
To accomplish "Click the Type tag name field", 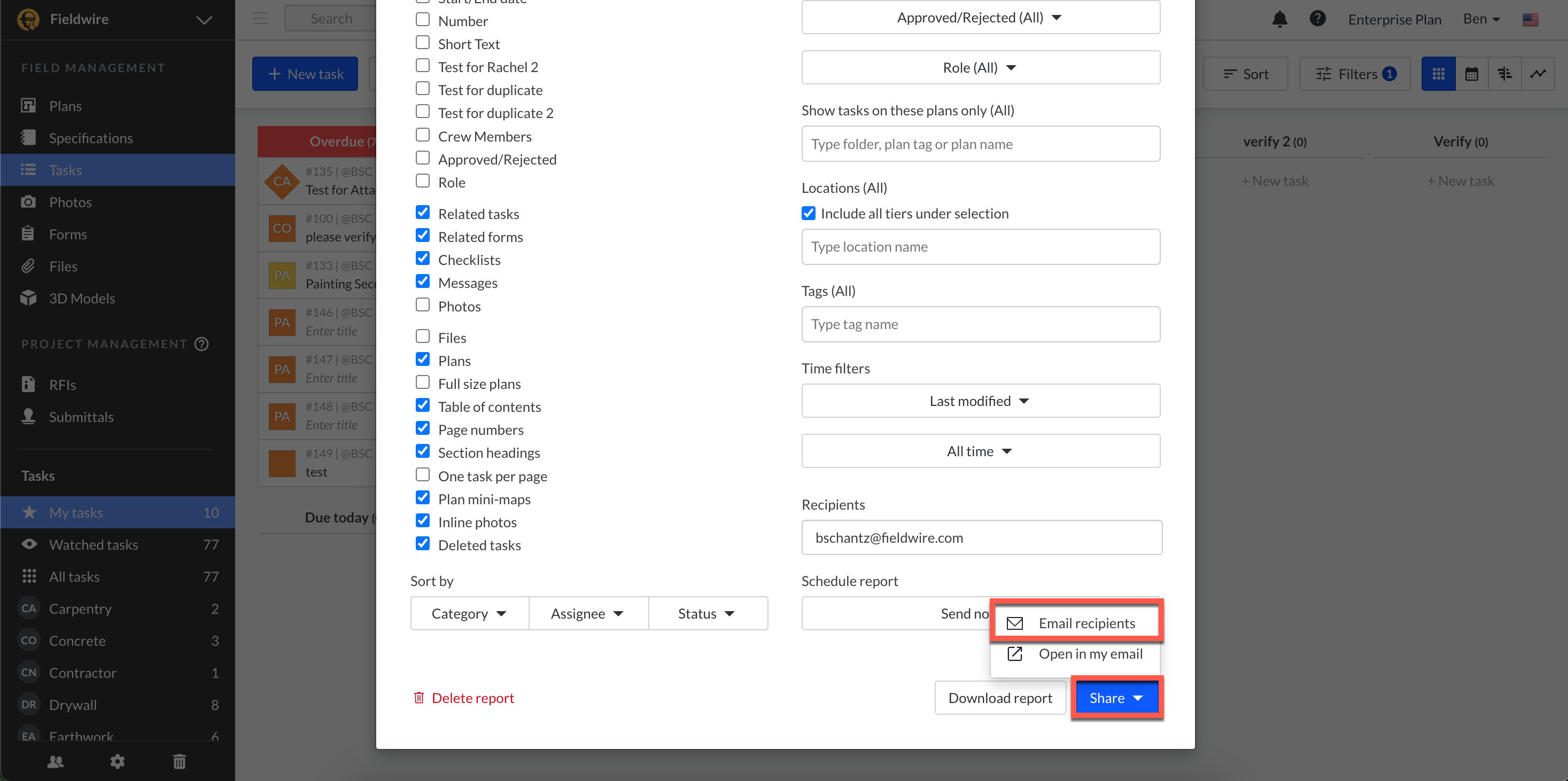I will (981, 324).
